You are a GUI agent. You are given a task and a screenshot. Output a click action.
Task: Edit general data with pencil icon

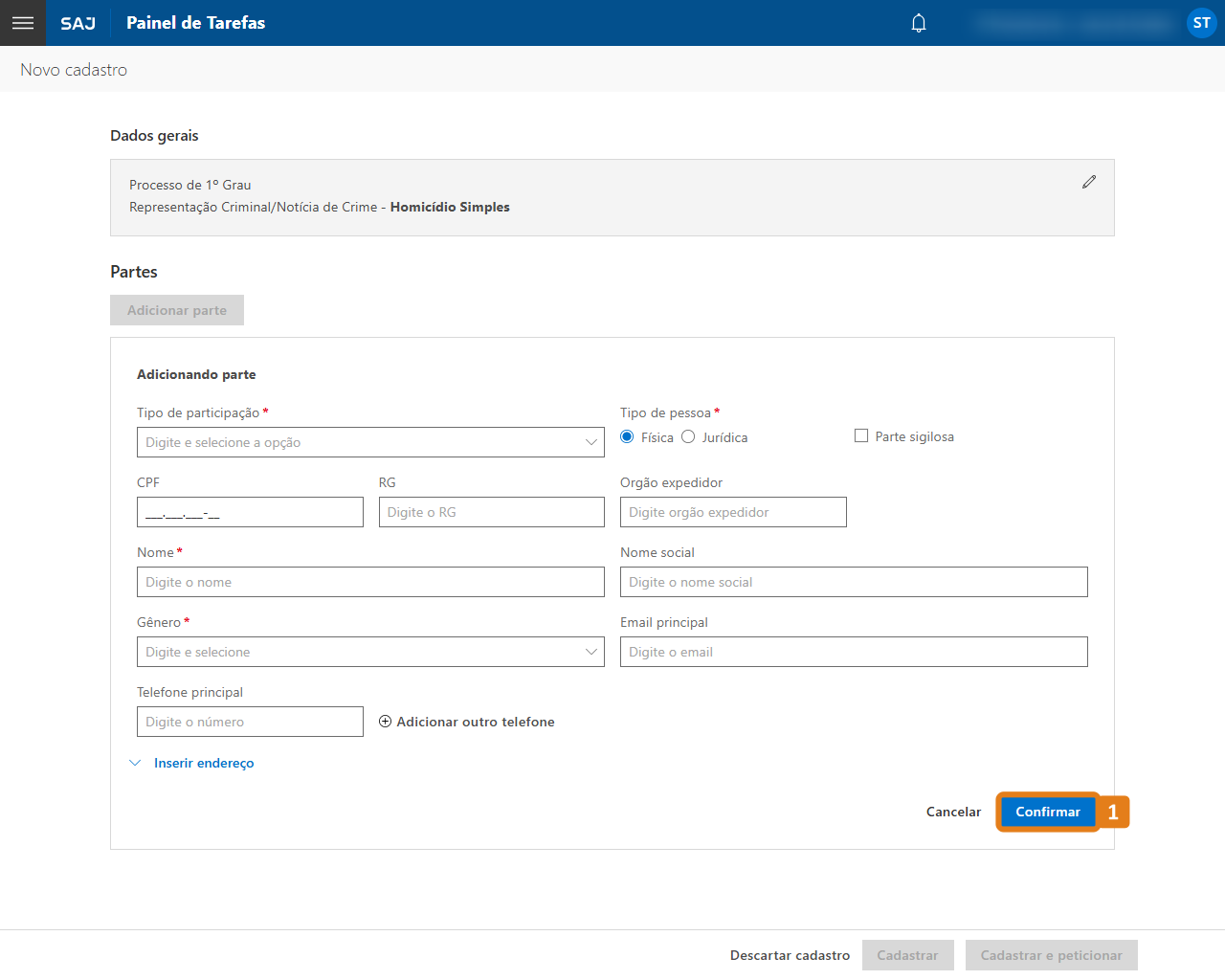click(x=1089, y=182)
